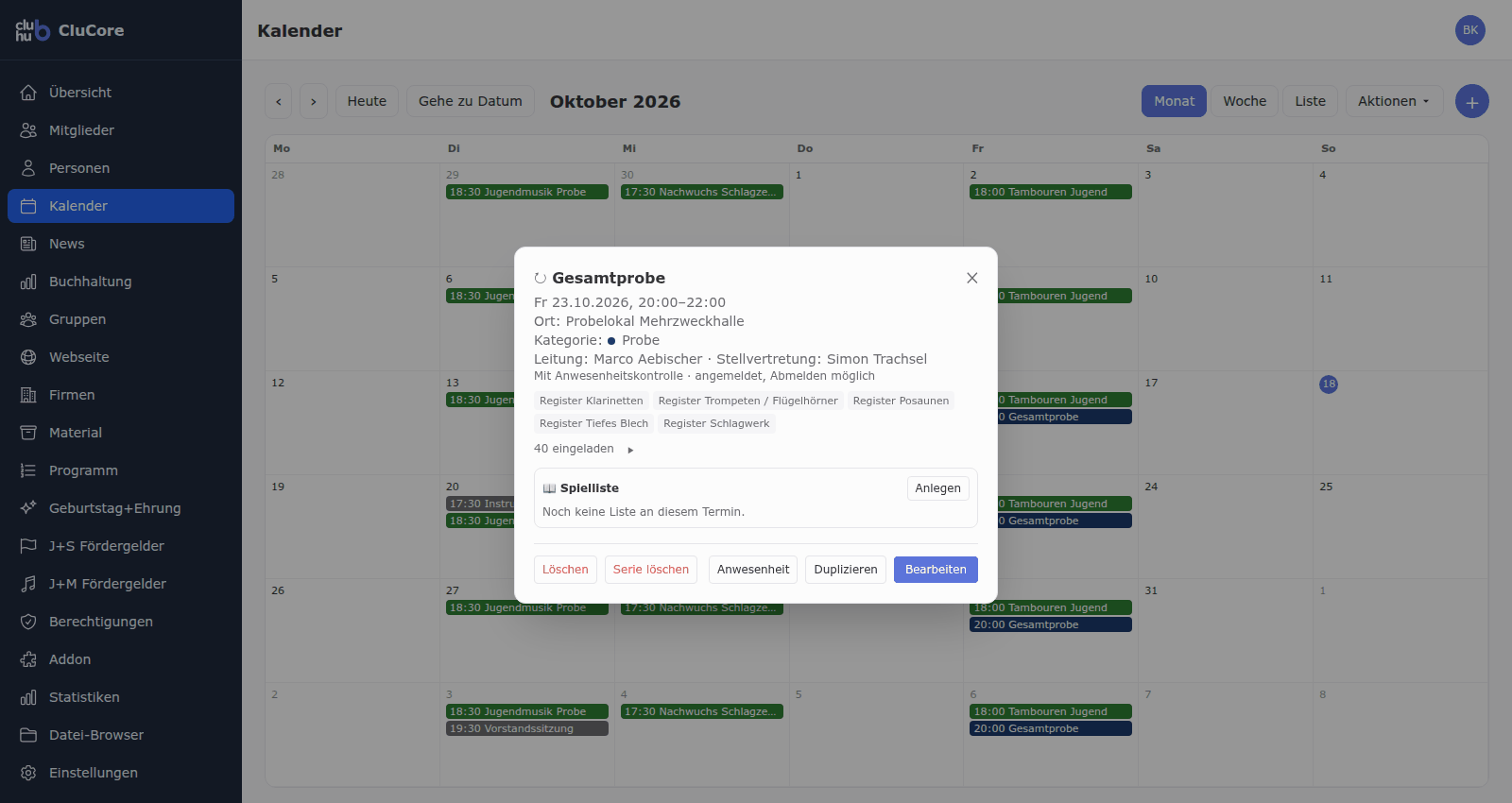Screen dimensions: 1512x803
Task: Go to next month
Action: (x=314, y=101)
